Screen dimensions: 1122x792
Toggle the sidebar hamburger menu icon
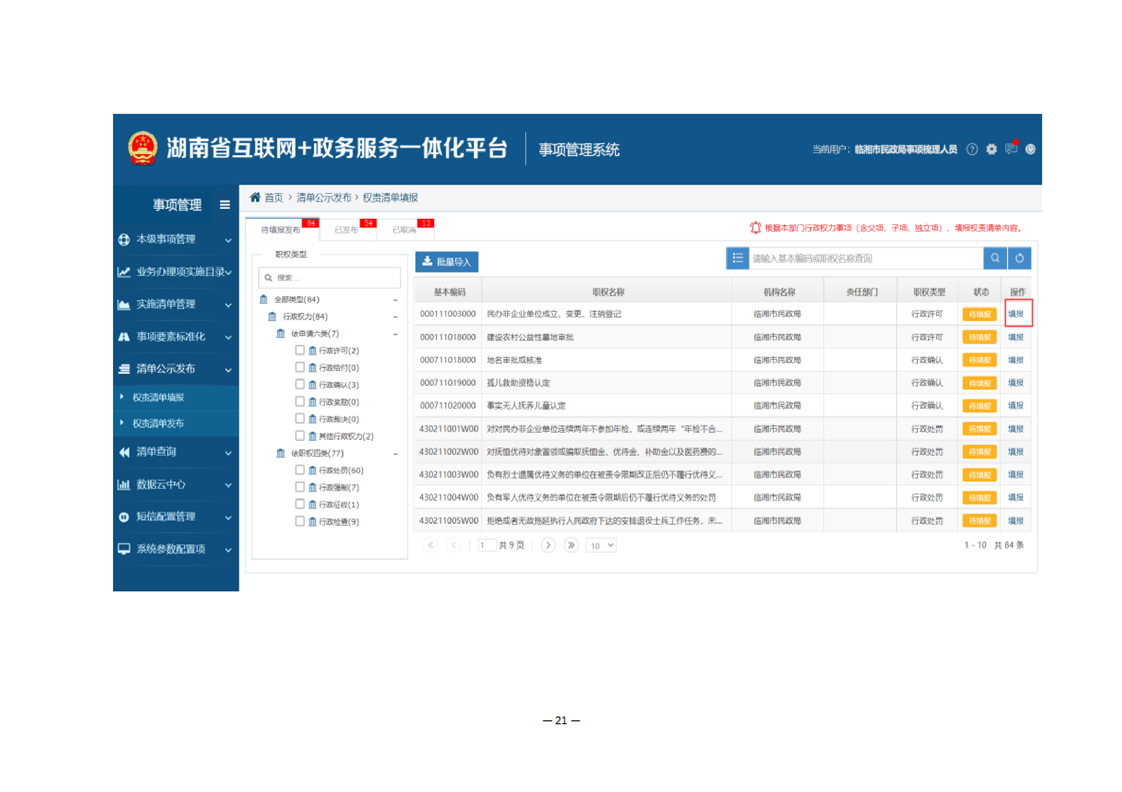224,205
